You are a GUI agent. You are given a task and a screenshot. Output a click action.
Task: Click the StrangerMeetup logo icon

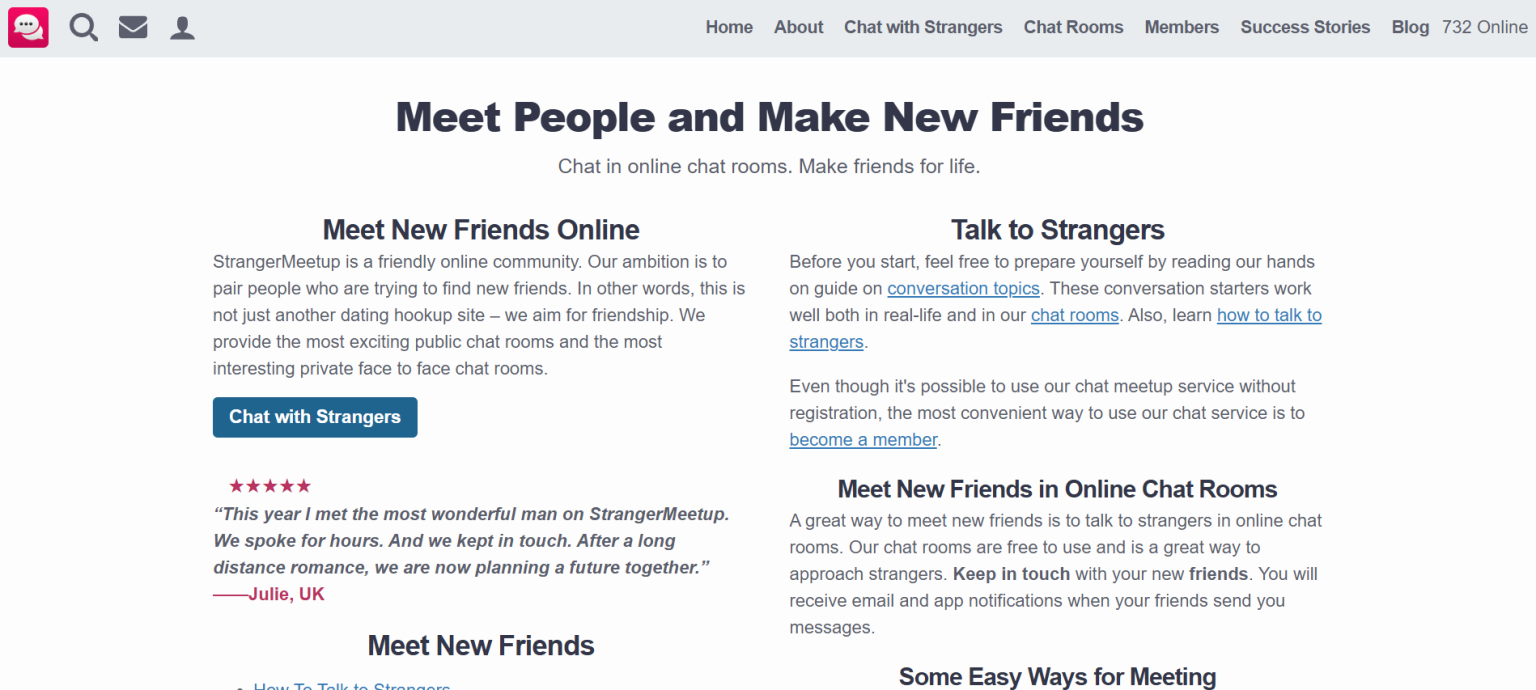point(27,27)
